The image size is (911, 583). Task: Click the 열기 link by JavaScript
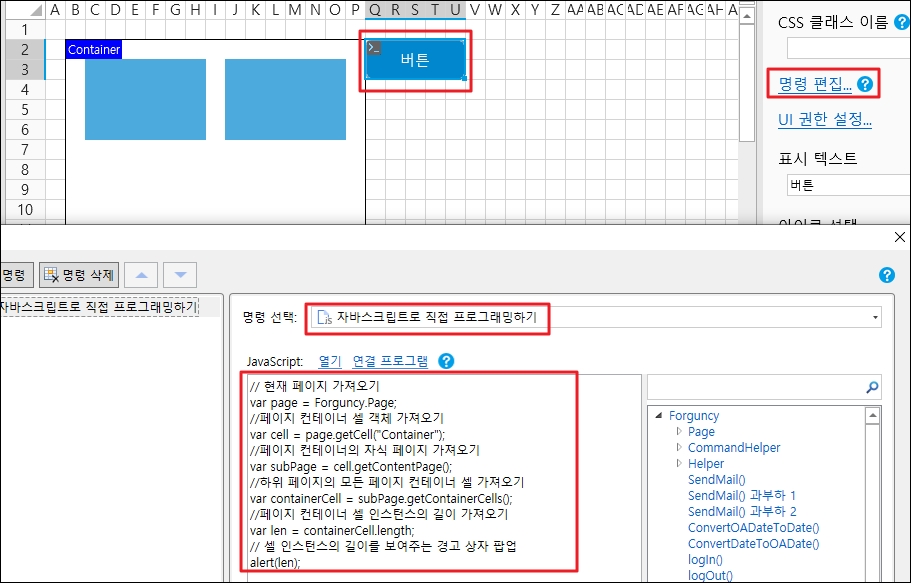(329, 361)
